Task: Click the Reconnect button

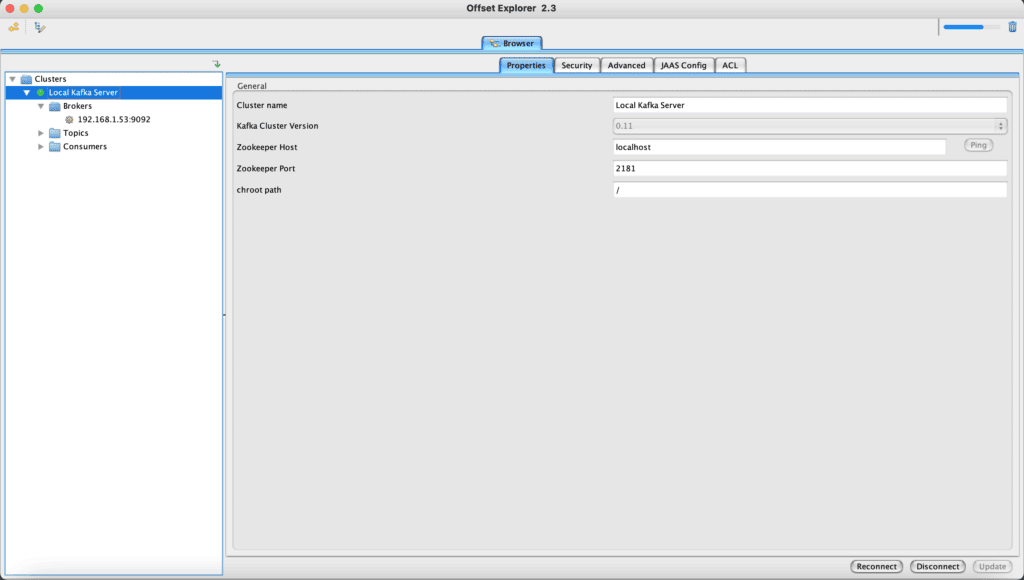Action: pyautogui.click(x=876, y=566)
